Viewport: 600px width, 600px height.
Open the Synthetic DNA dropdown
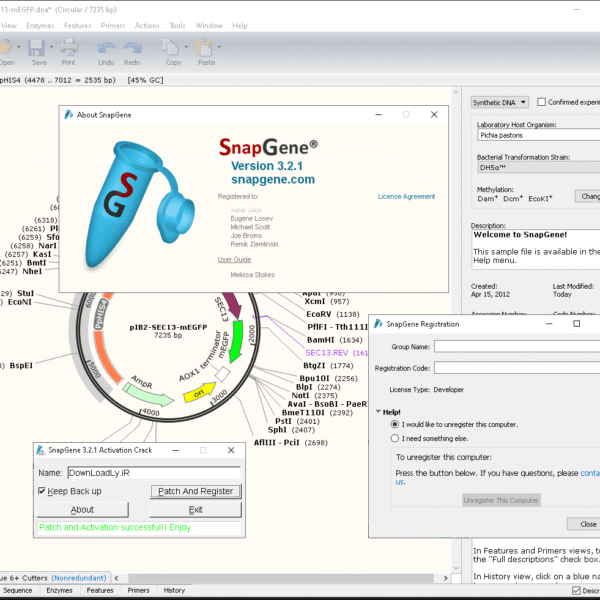499,103
